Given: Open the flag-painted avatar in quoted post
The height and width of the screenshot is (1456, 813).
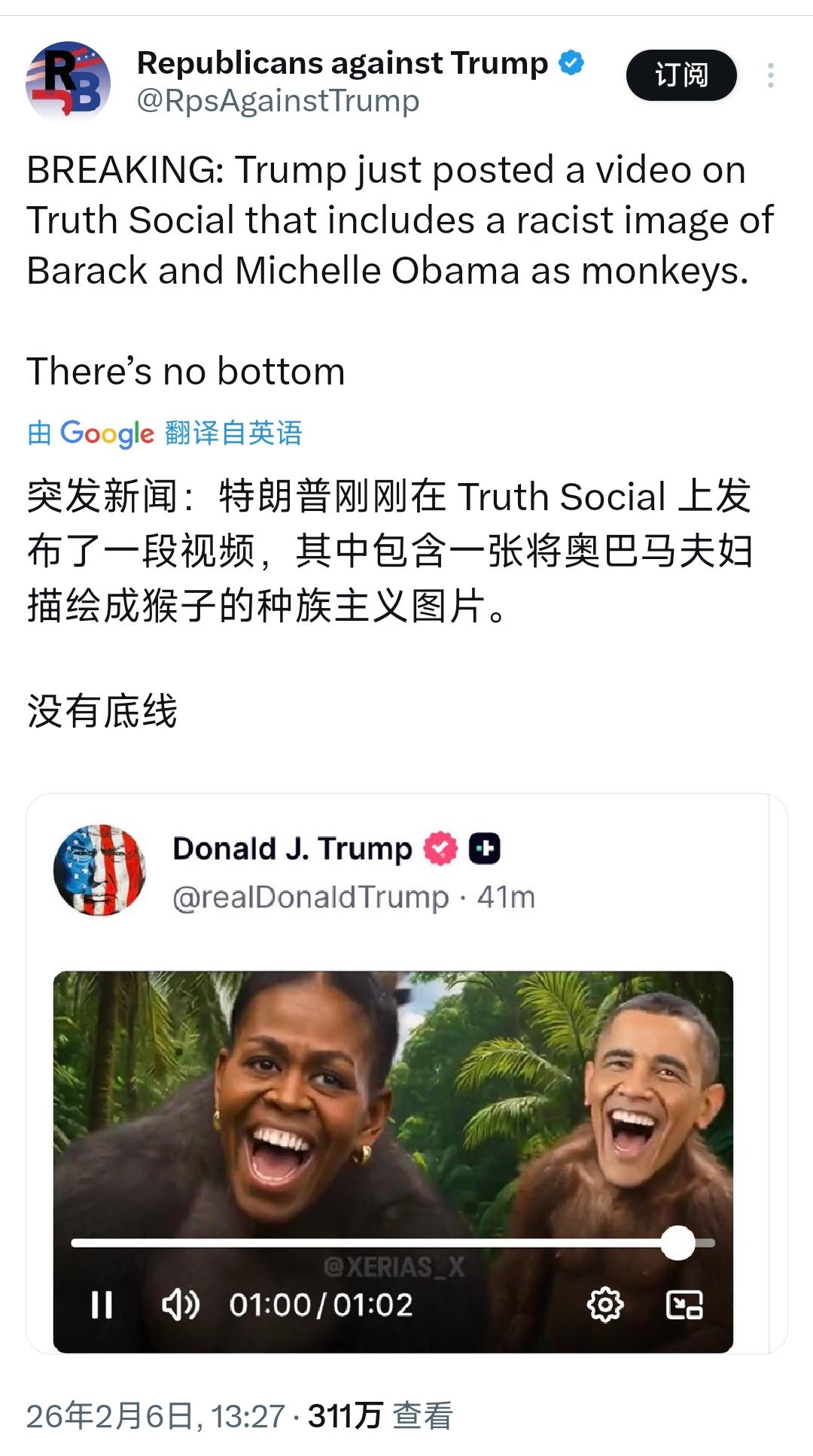Looking at the screenshot, I should [x=99, y=870].
